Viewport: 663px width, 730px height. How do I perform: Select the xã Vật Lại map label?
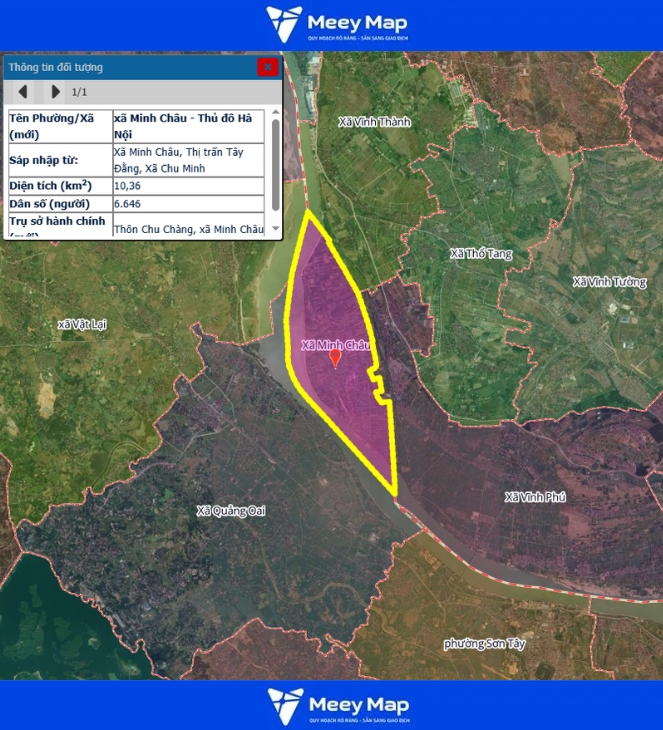tap(82, 324)
